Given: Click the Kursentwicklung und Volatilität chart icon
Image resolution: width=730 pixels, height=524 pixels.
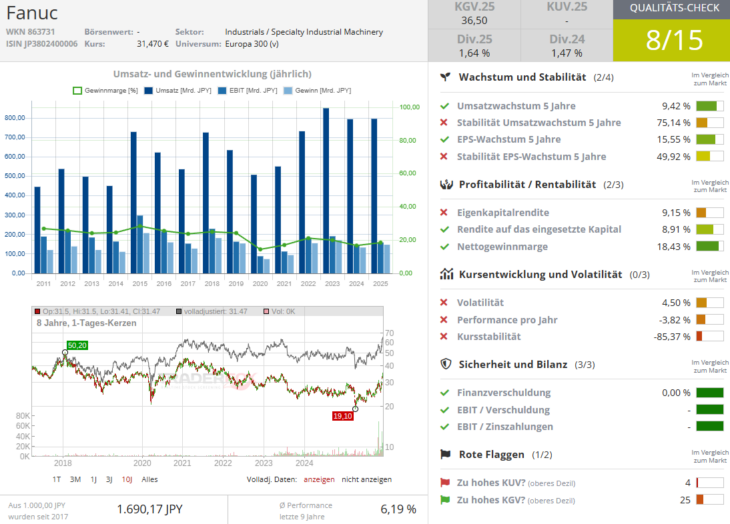Looking at the screenshot, I should point(445,274).
